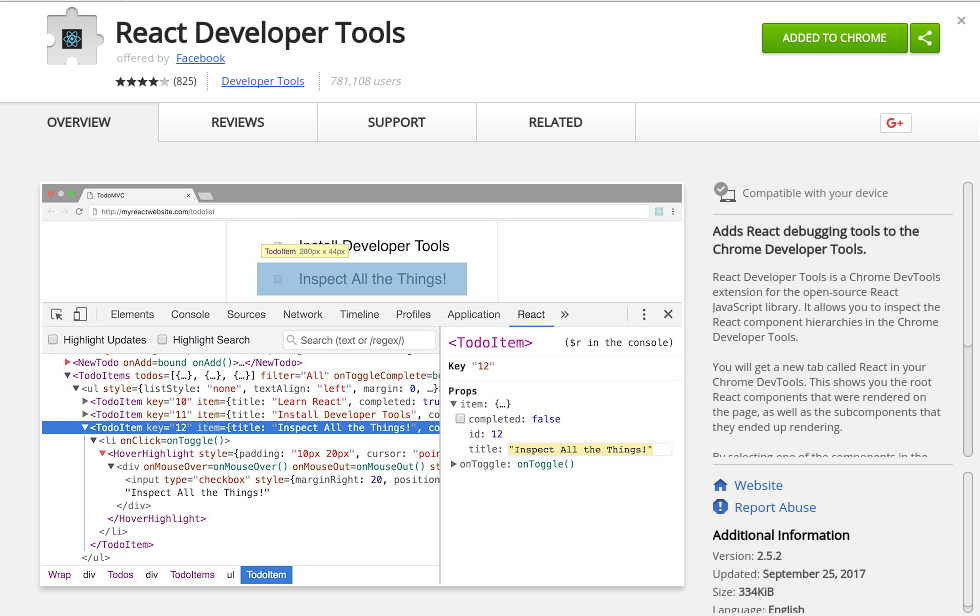Show more DevTools tabs chevron
This screenshot has width=980, height=616.
(564, 314)
